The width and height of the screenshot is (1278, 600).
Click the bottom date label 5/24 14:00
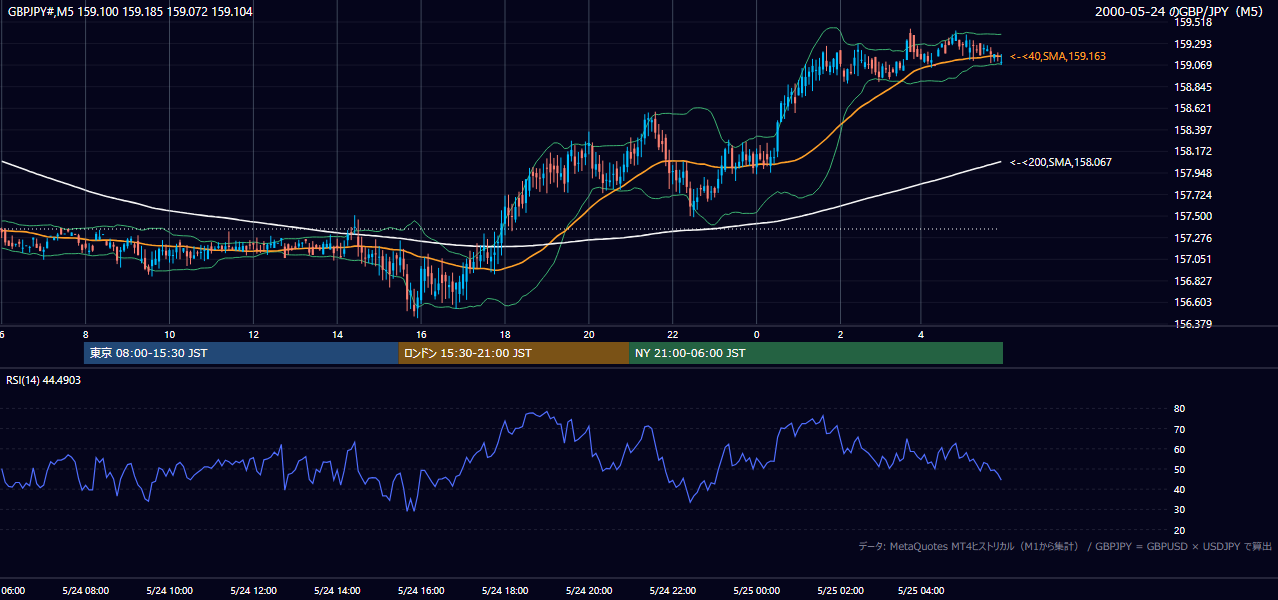337,591
